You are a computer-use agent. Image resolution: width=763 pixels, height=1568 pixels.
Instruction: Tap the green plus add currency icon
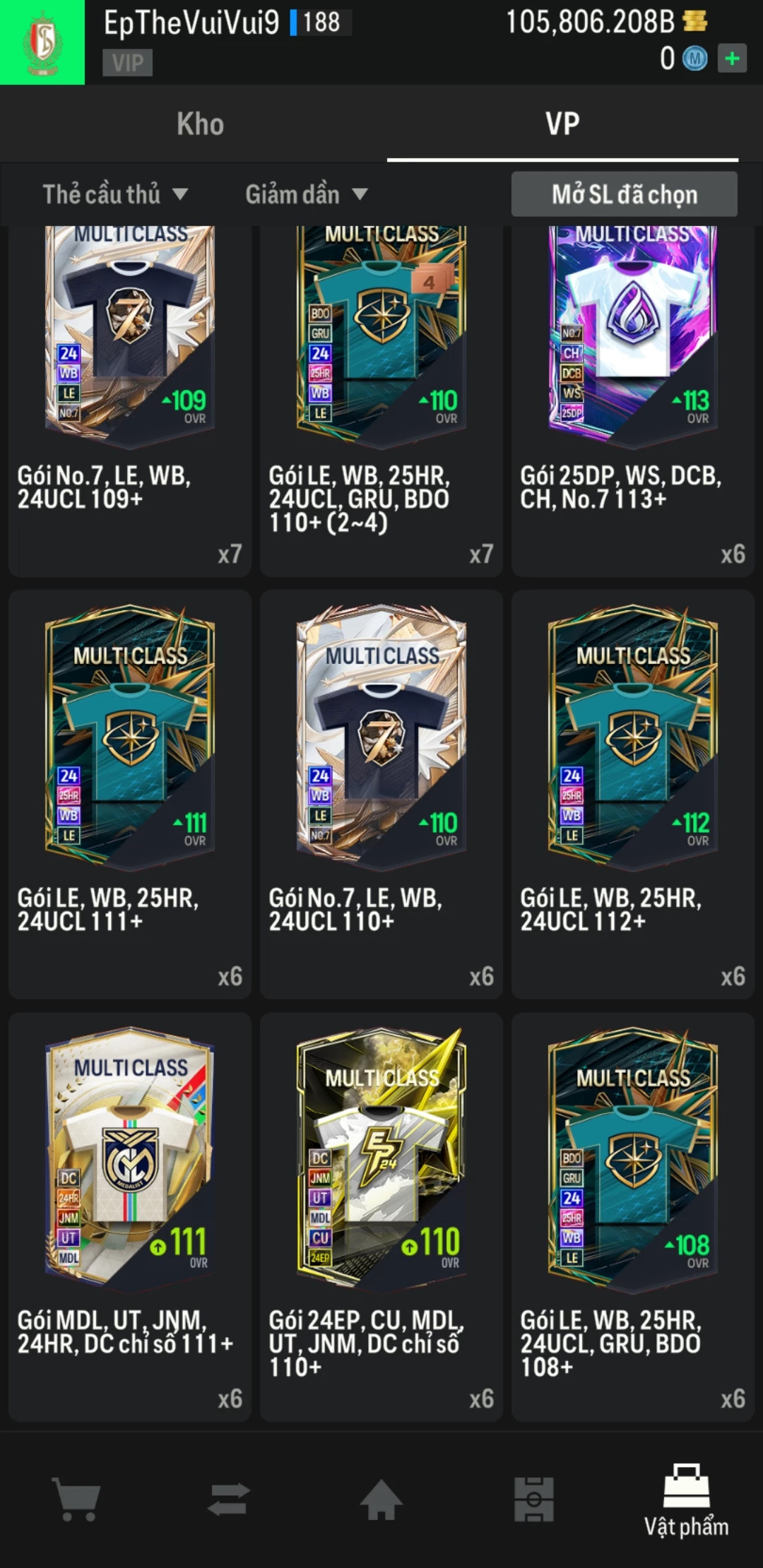[x=732, y=59]
